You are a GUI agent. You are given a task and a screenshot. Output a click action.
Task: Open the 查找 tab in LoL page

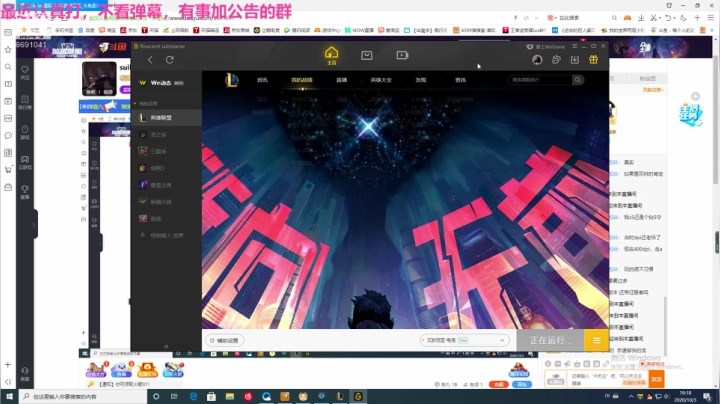(460, 80)
